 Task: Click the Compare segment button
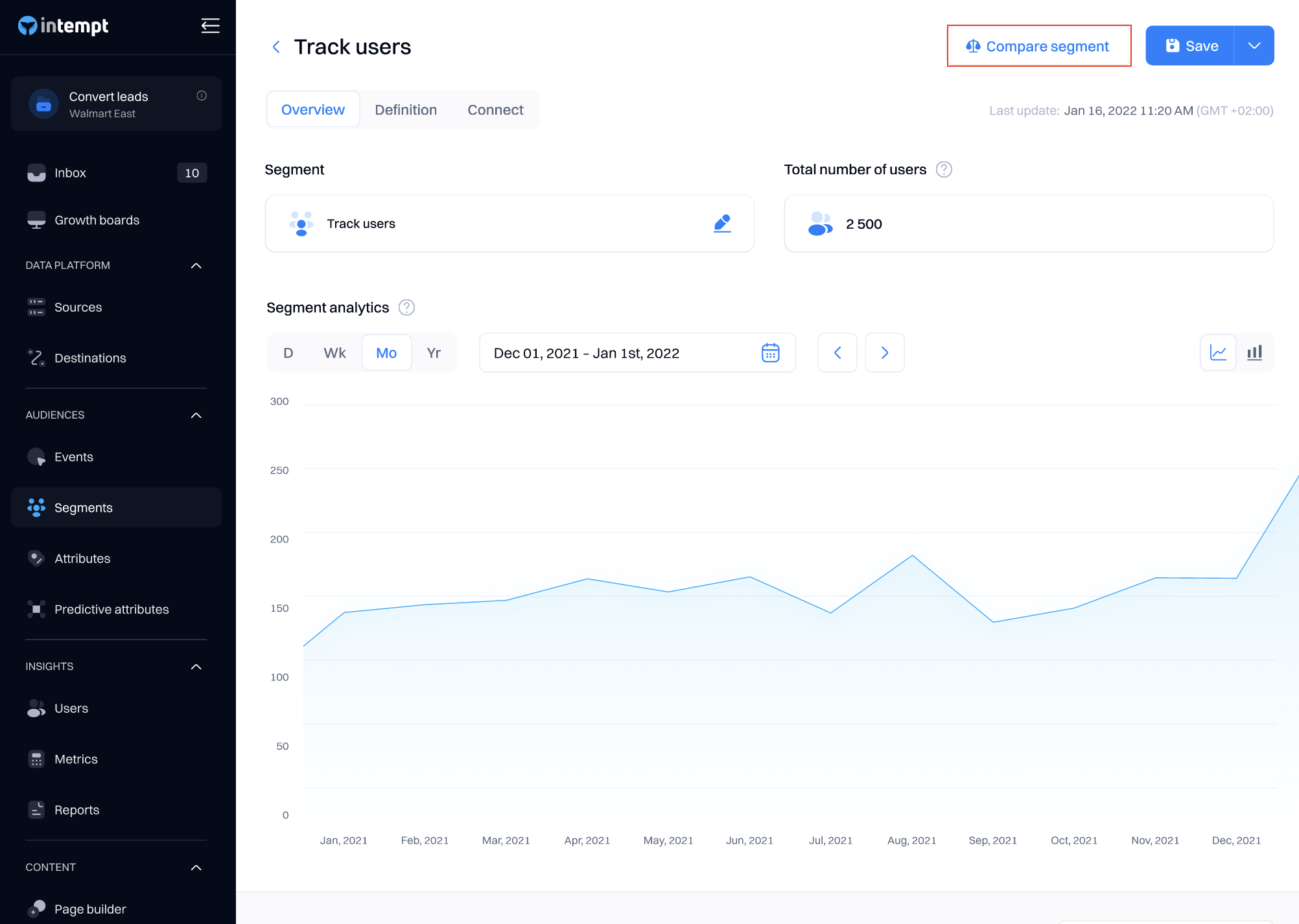[x=1038, y=46]
